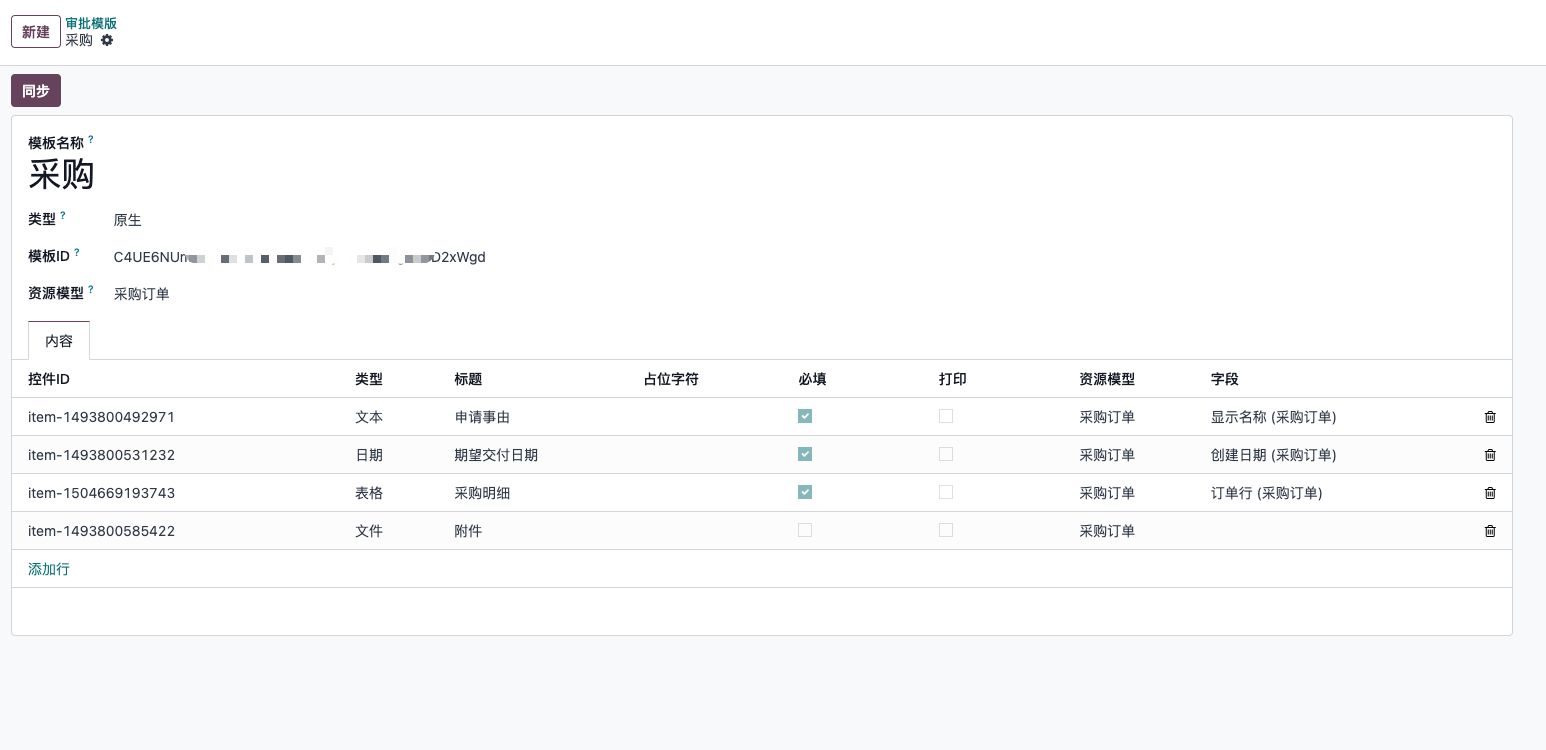Open the 类型 field showing 原生

pyautogui.click(x=128, y=220)
